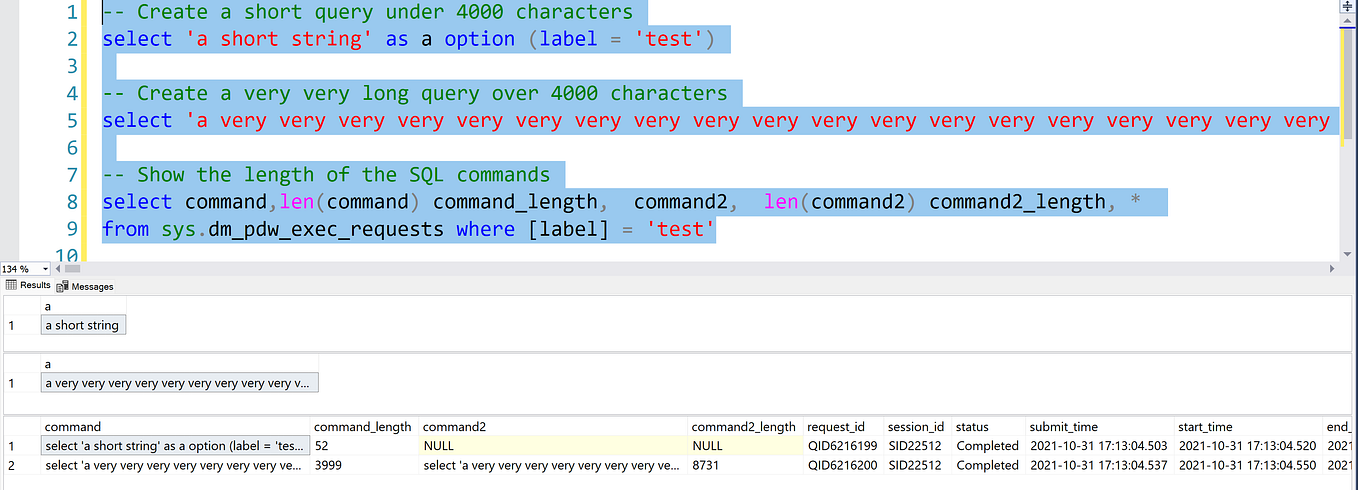Click the split editor icon at top right
The width and height of the screenshot is (1358, 490).
pyautogui.click(x=1349, y=8)
